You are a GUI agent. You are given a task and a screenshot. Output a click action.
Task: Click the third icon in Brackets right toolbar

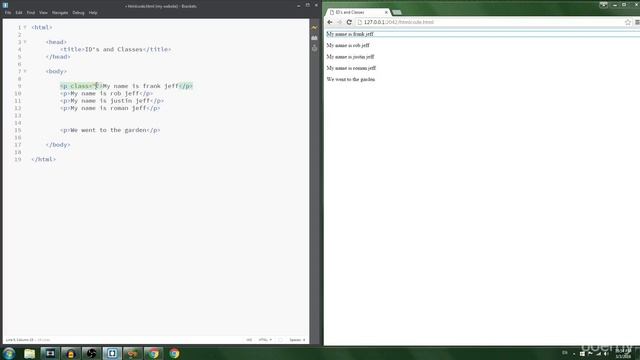click(314, 48)
